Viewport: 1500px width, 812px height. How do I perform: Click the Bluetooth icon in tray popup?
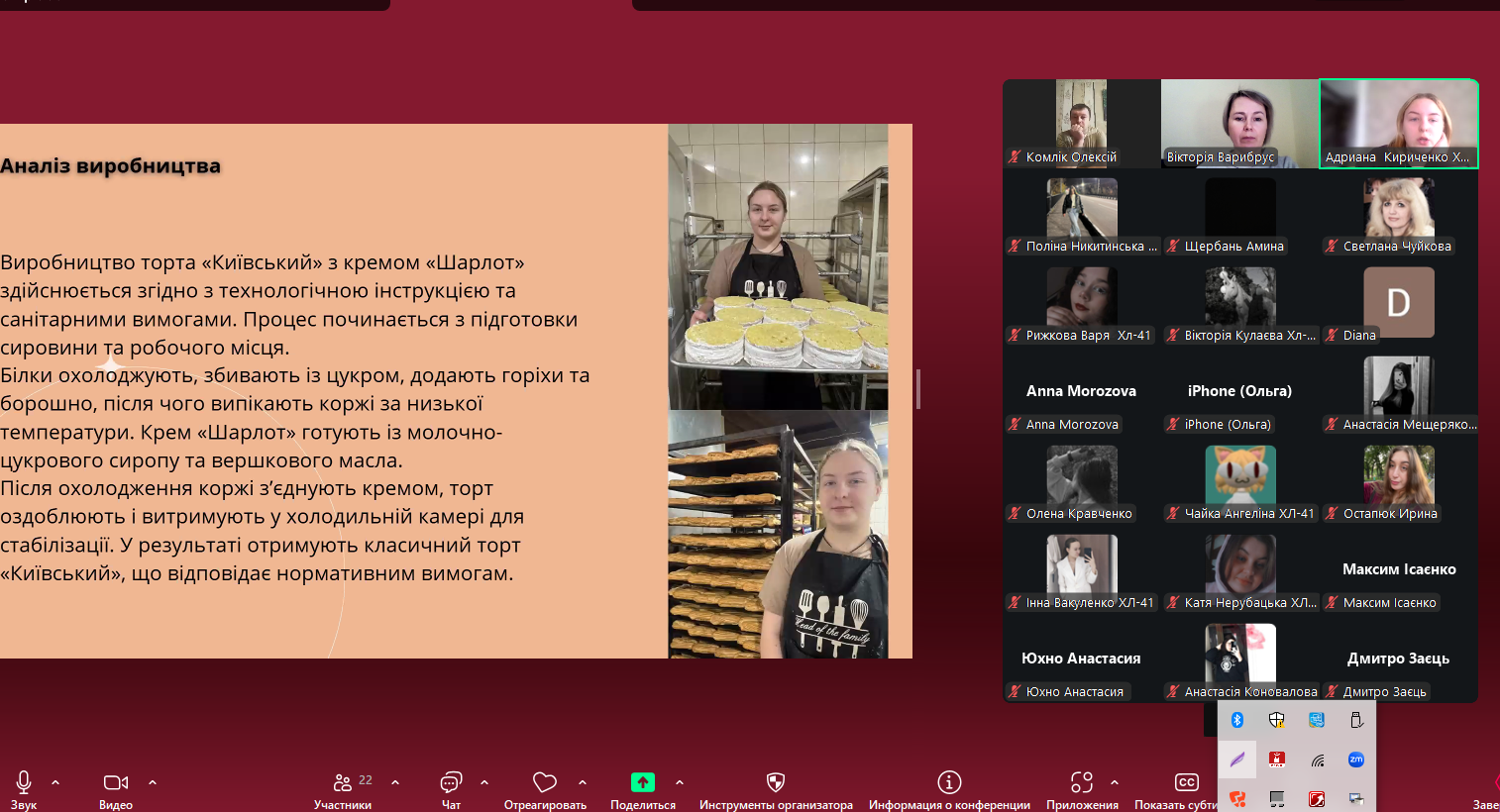(1236, 720)
